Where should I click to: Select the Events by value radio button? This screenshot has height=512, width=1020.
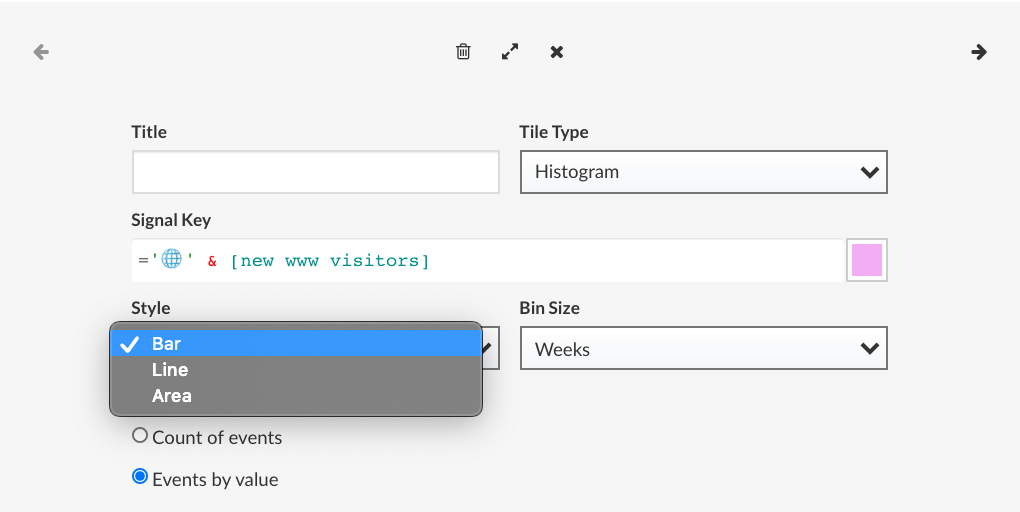pyautogui.click(x=140, y=477)
